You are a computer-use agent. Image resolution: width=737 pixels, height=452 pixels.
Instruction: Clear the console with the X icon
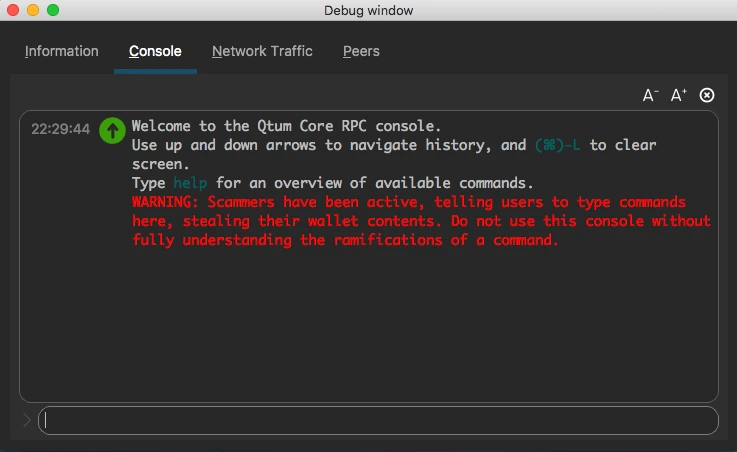[706, 95]
